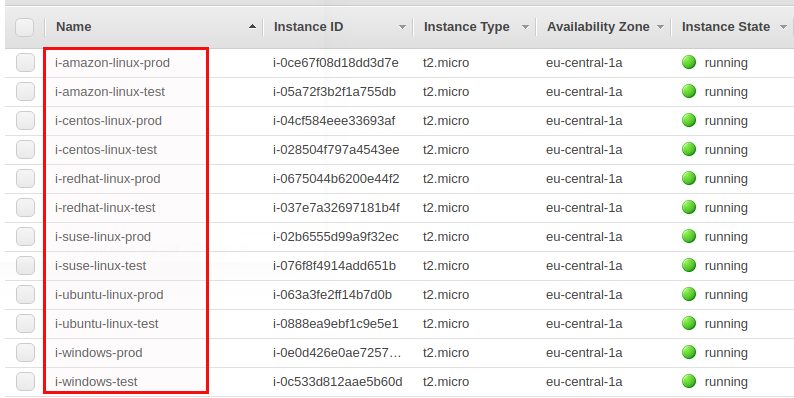794x398 pixels.
Task: Tick the select-all checkbox in the header
Action: pos(25,27)
